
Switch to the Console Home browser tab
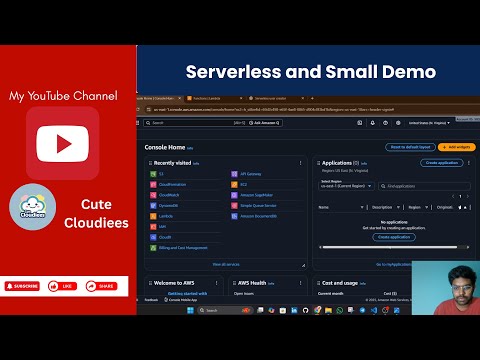click(x=157, y=98)
